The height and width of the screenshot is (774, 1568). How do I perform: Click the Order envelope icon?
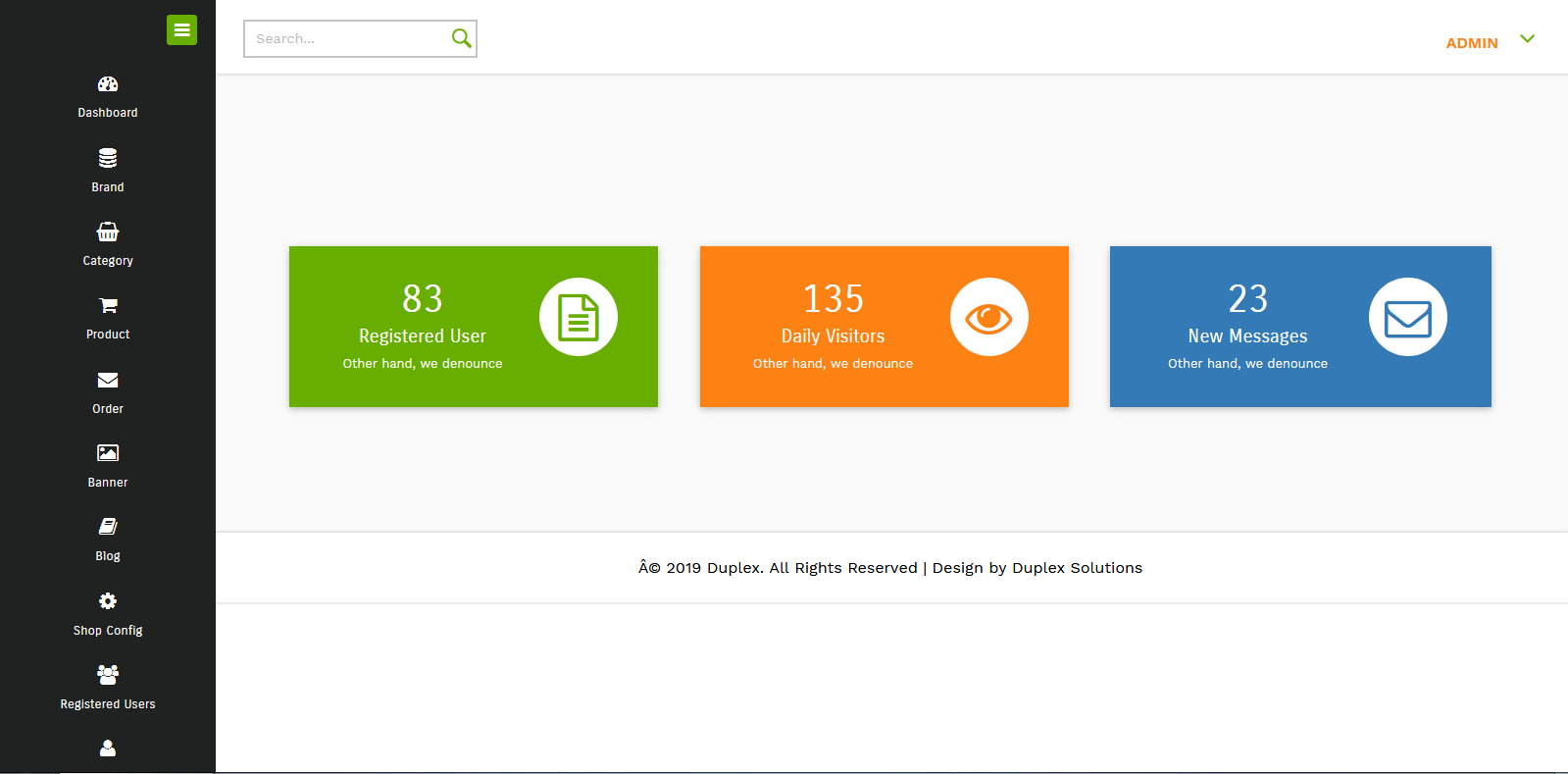108,380
